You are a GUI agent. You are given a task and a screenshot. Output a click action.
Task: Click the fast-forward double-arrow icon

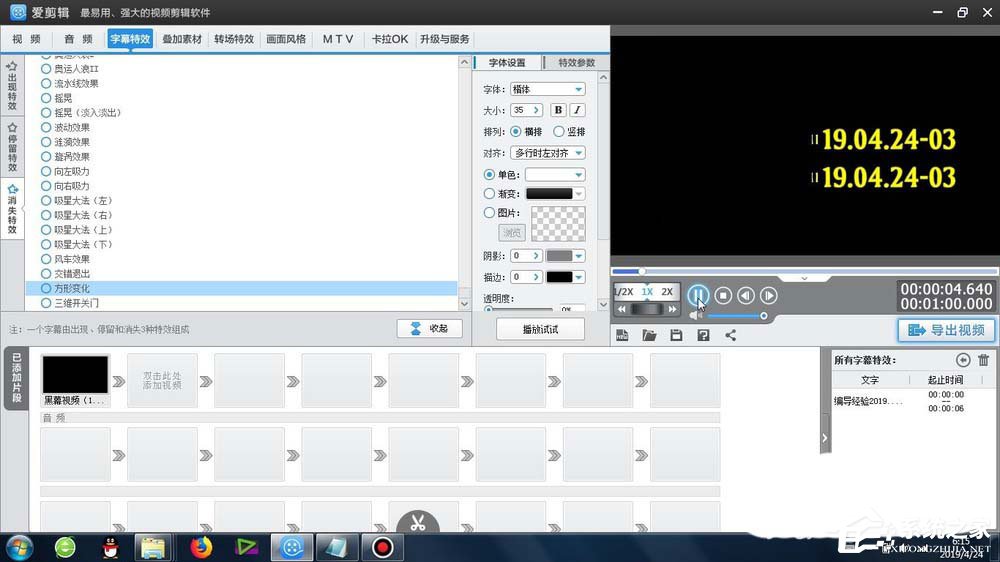[672, 309]
